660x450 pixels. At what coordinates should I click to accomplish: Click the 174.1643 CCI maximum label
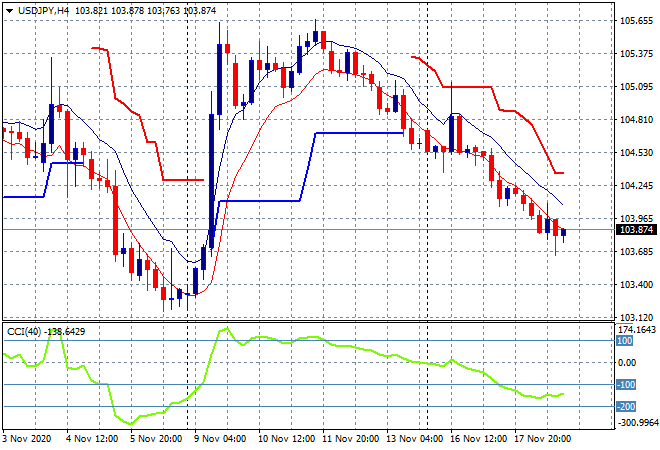637,329
